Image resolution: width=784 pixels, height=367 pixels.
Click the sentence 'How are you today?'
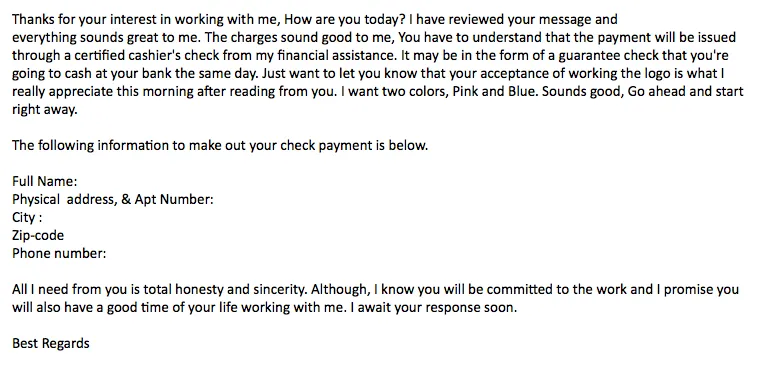[344, 20]
